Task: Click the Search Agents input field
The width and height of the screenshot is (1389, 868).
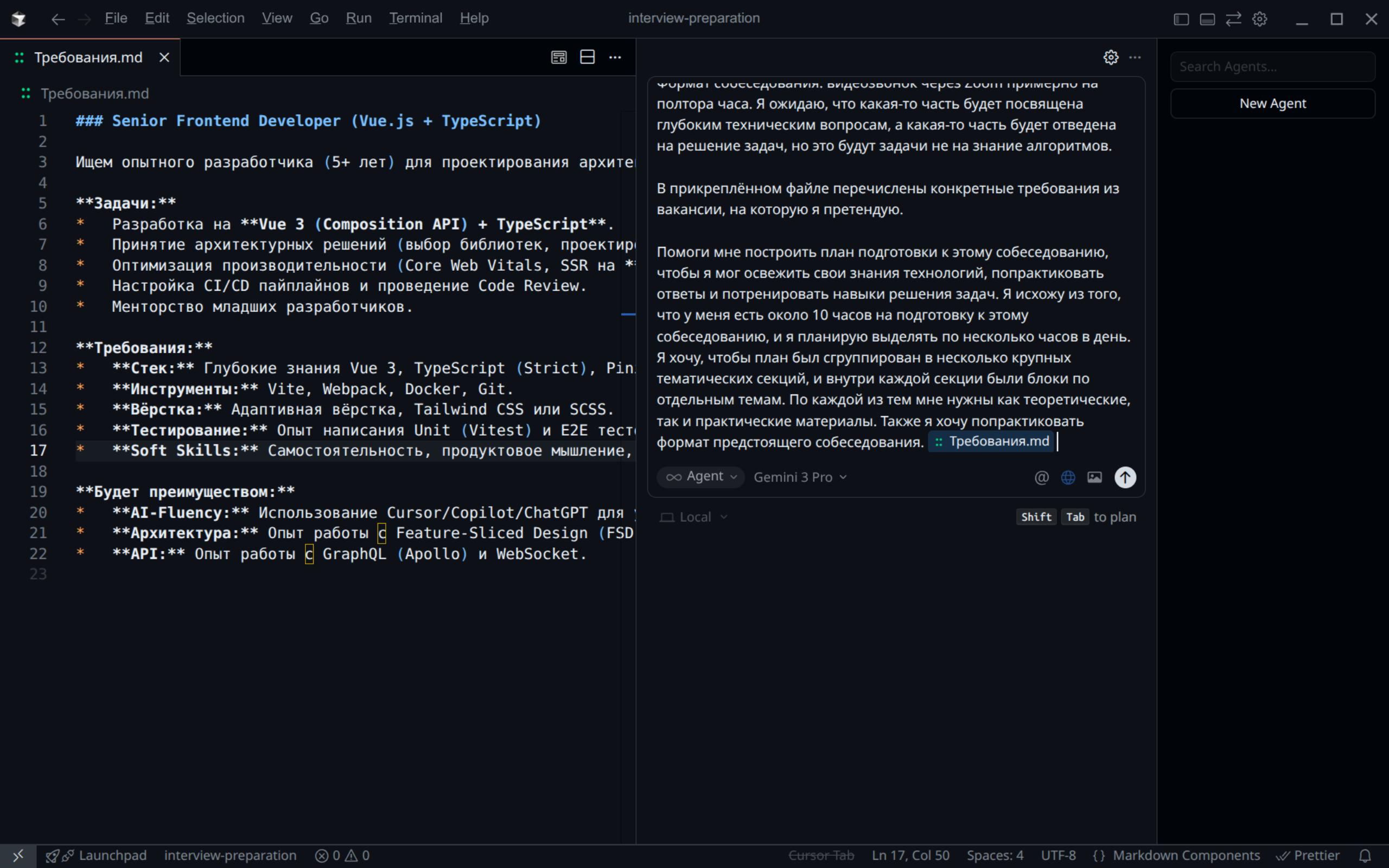Action: [x=1272, y=67]
